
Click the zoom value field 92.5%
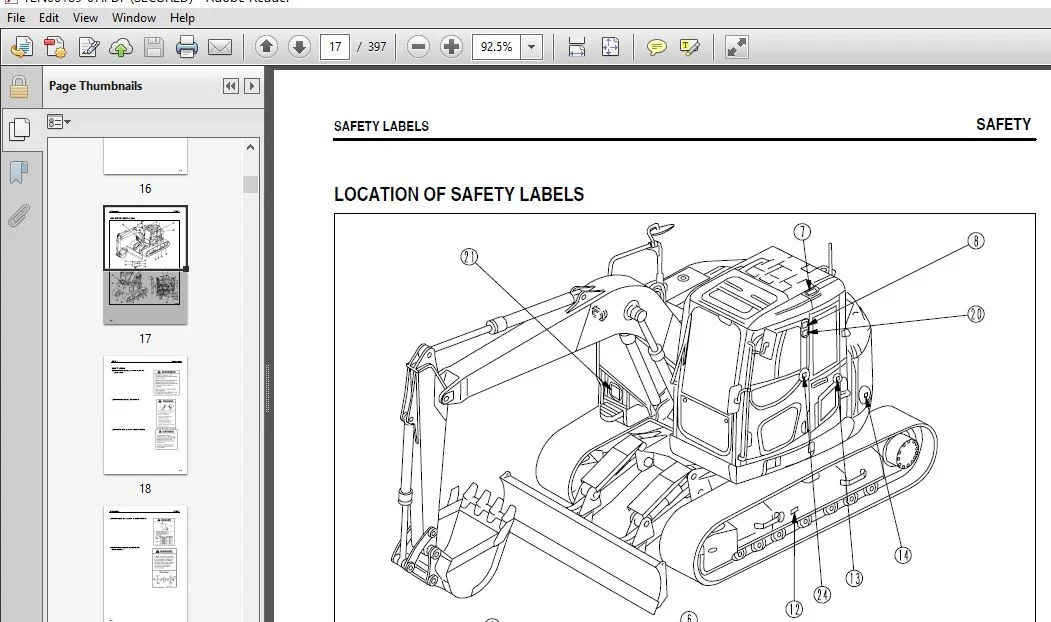click(x=497, y=47)
